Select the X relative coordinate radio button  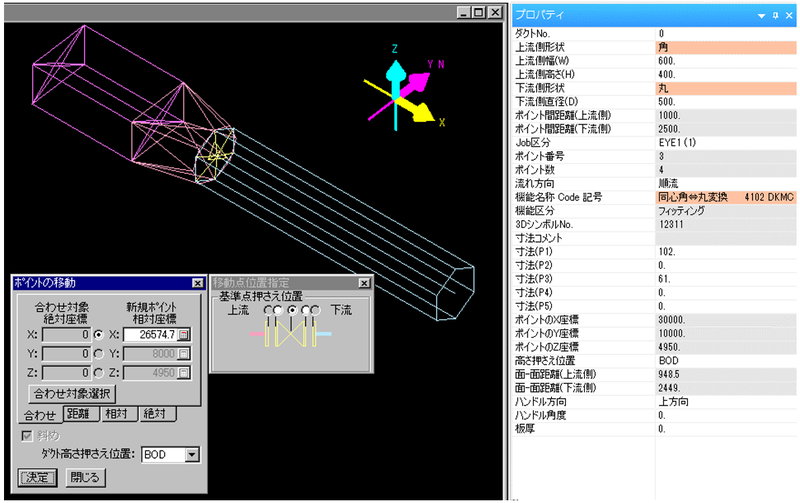tap(98, 333)
